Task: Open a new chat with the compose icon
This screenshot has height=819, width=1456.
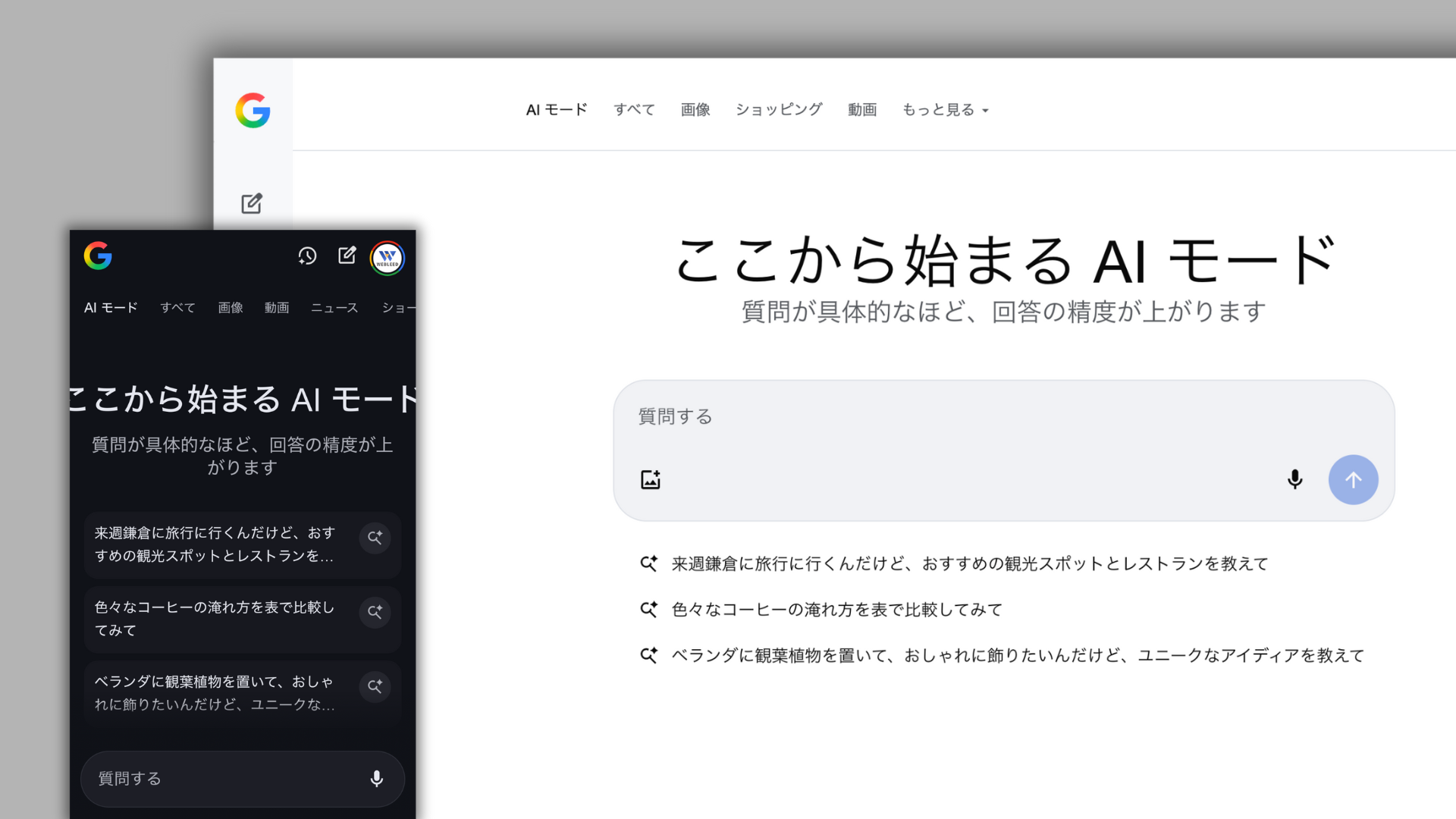Action: coord(252,204)
